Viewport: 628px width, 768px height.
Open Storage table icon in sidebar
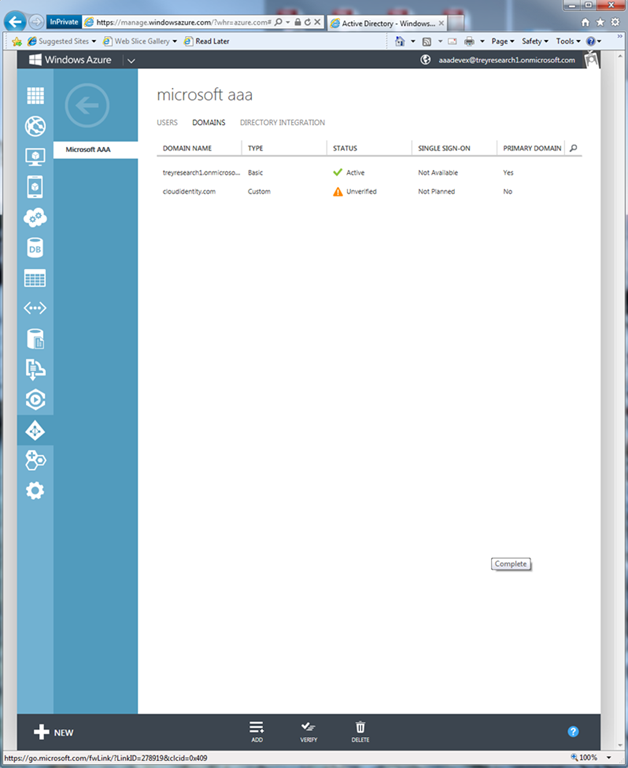point(35,278)
